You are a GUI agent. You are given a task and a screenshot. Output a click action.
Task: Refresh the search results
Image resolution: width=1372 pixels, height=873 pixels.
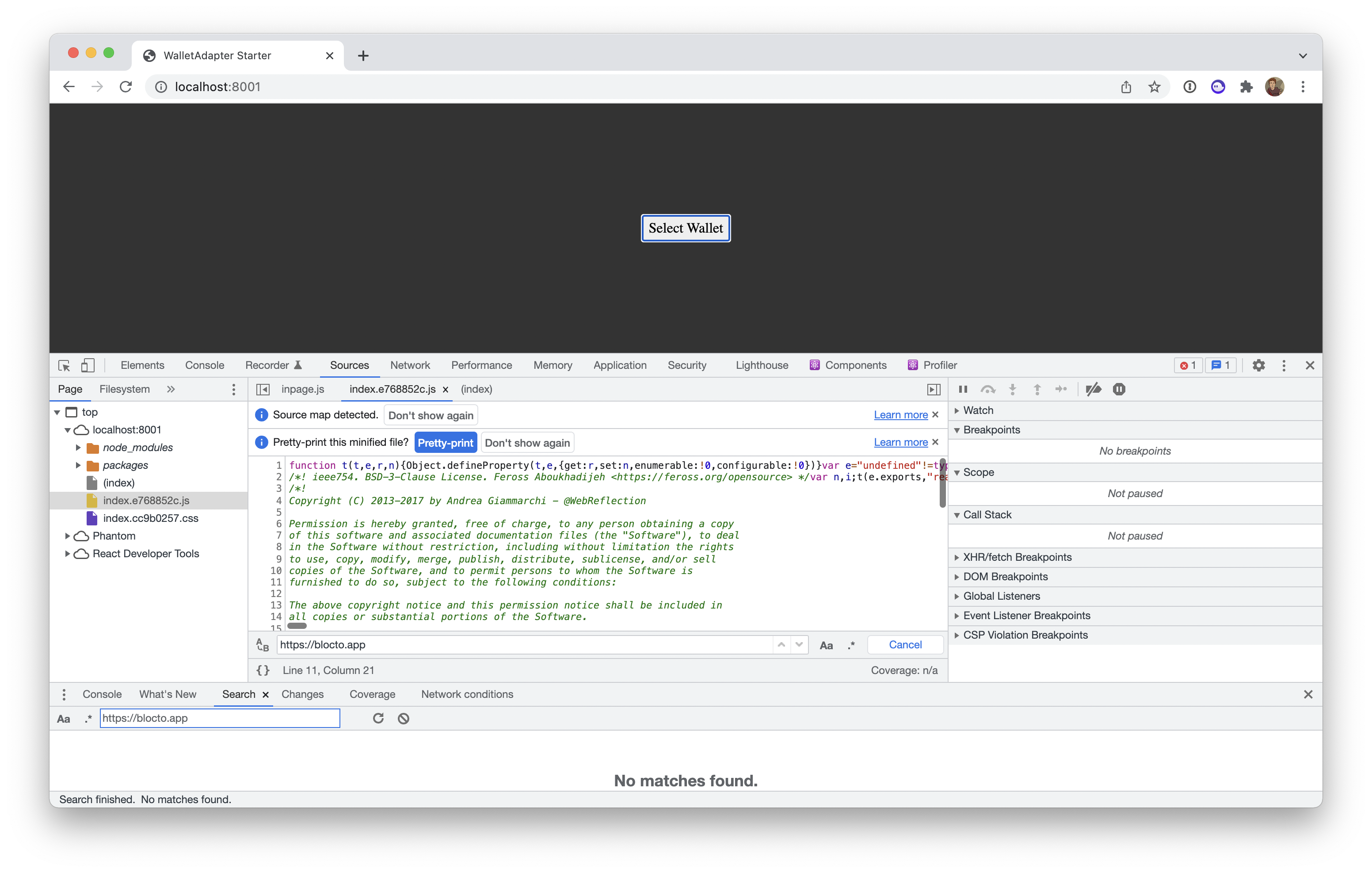(x=378, y=718)
